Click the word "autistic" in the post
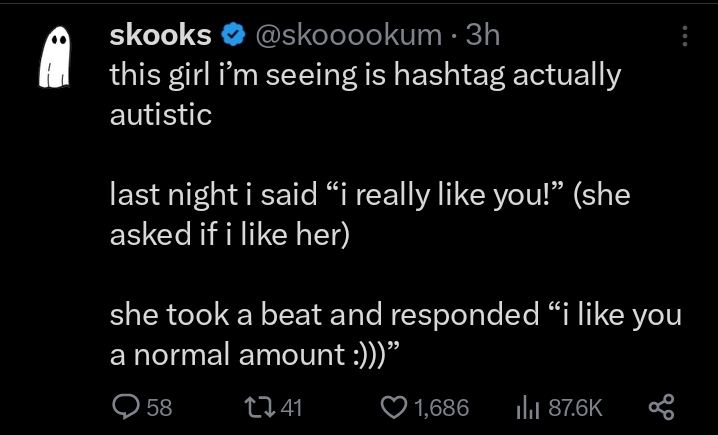 tap(160, 113)
